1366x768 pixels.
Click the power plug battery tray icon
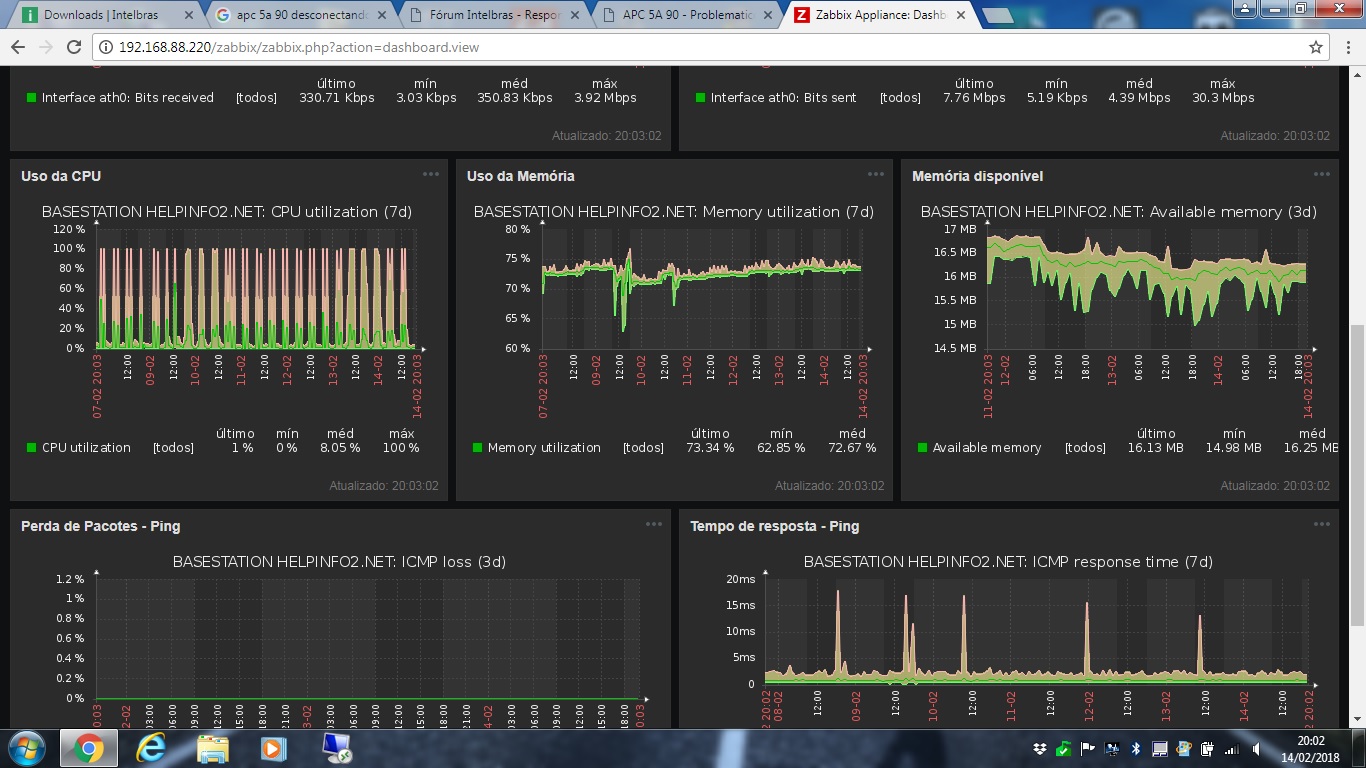click(x=1208, y=748)
